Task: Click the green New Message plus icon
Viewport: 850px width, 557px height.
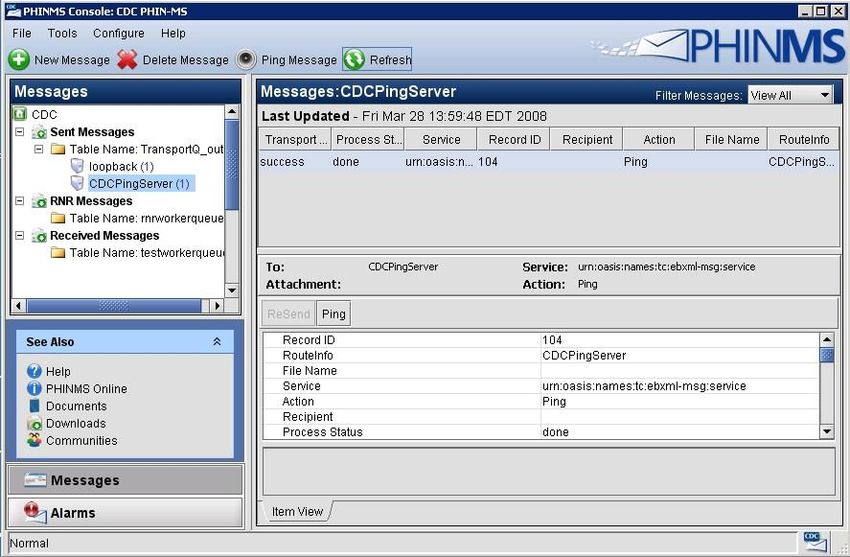Action: tap(19, 60)
